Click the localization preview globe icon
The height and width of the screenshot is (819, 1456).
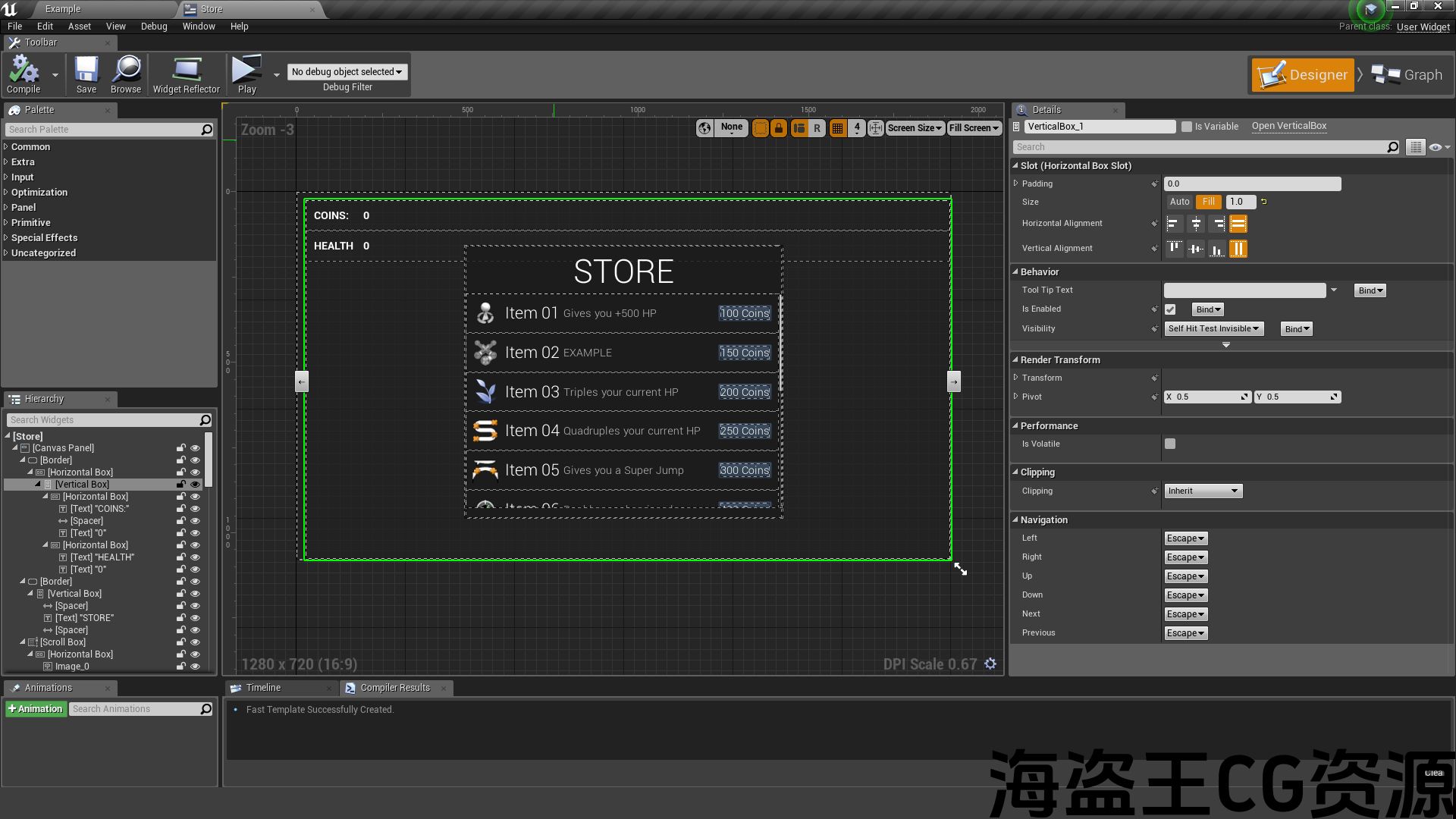point(704,128)
